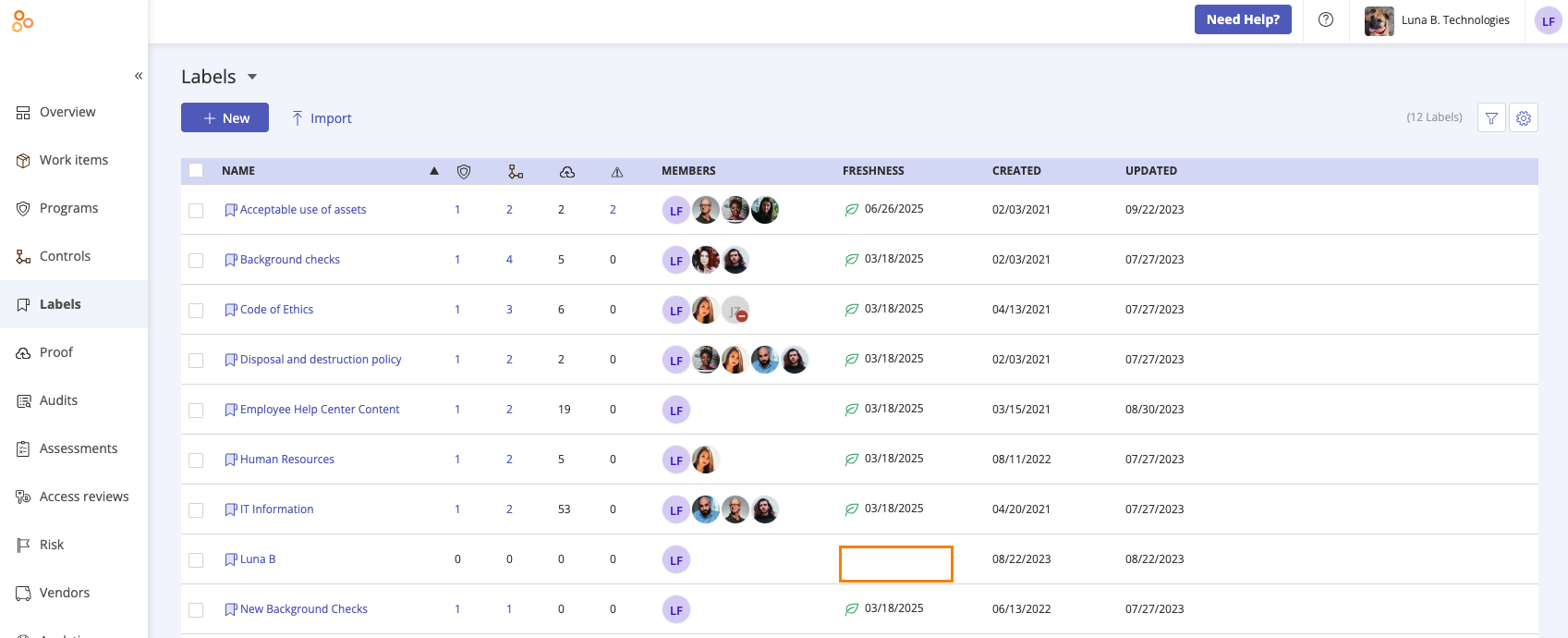Click the blocked member avatar in Code of Ethics row
Viewport: 1568px width, 638px height.
[735, 311]
